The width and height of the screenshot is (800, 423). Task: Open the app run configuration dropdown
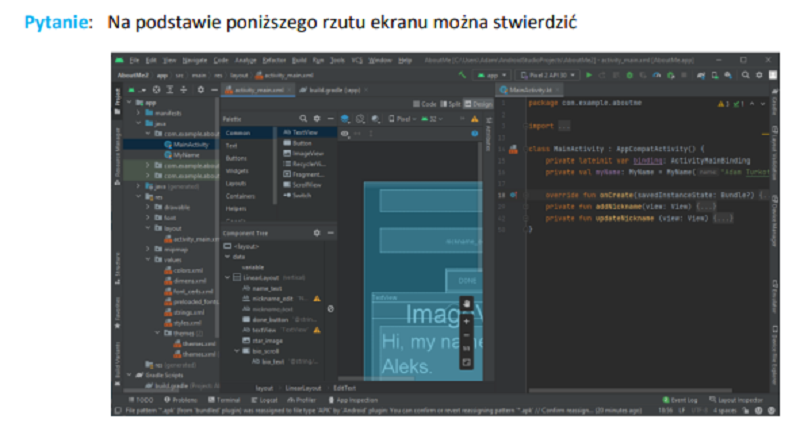491,75
